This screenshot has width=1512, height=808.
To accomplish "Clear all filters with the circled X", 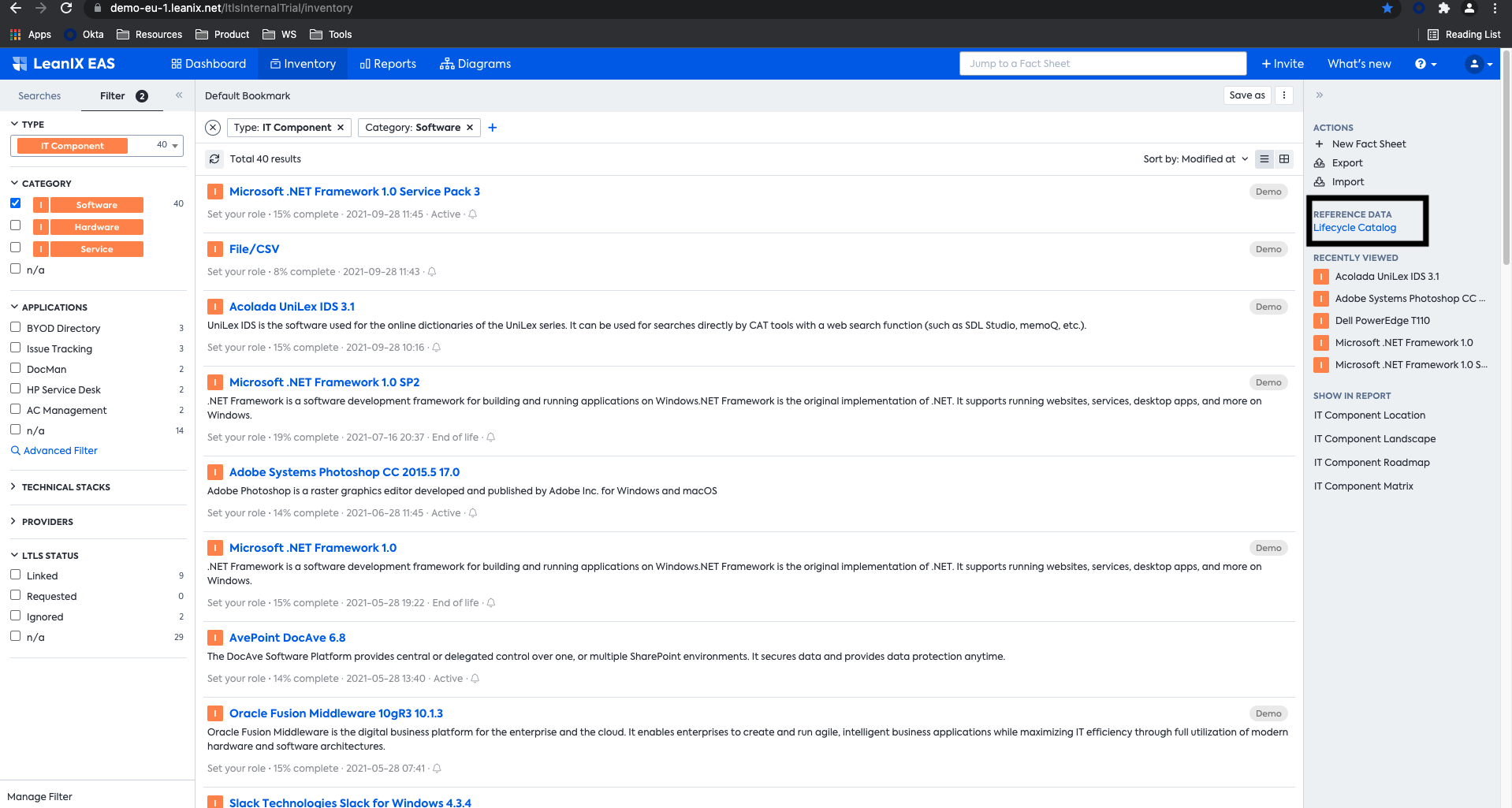I will pos(213,128).
